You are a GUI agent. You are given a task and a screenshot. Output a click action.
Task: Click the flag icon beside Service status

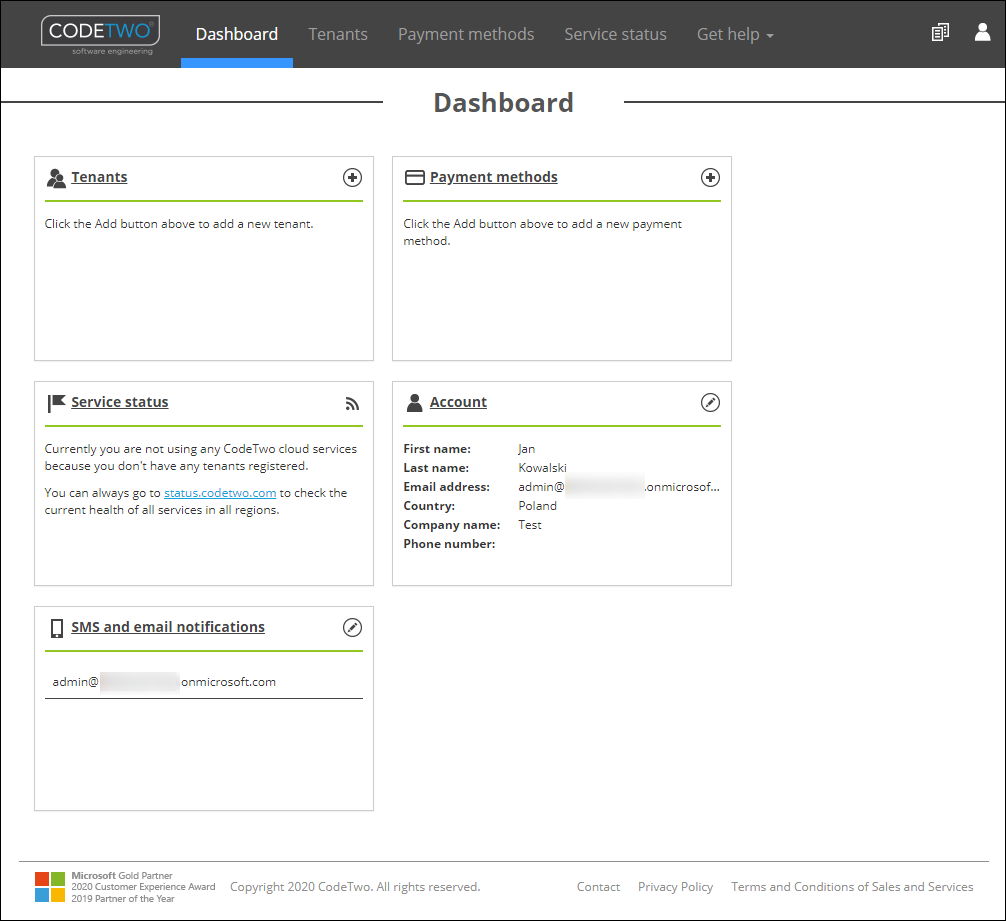[x=55, y=402]
